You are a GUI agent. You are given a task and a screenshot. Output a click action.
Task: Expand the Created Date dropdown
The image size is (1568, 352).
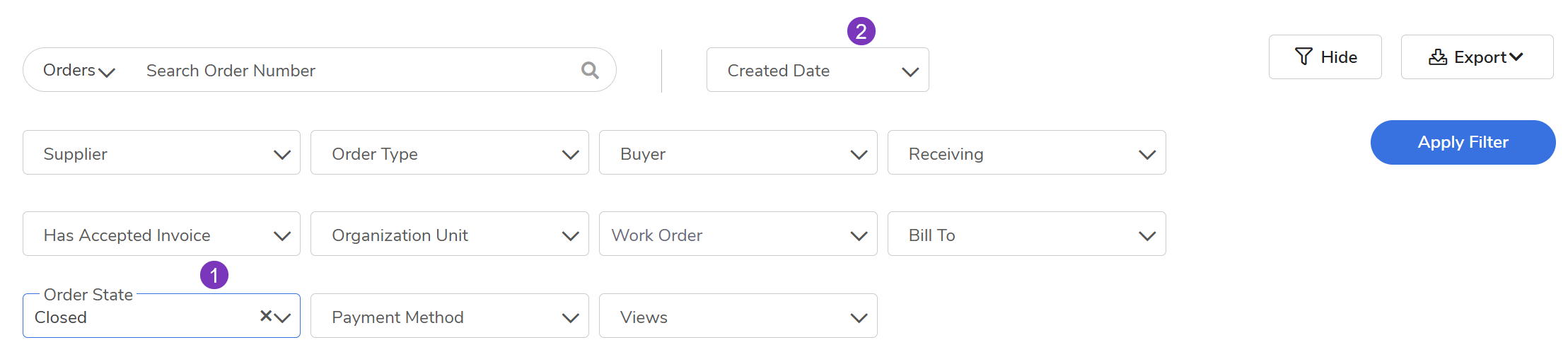(x=817, y=70)
